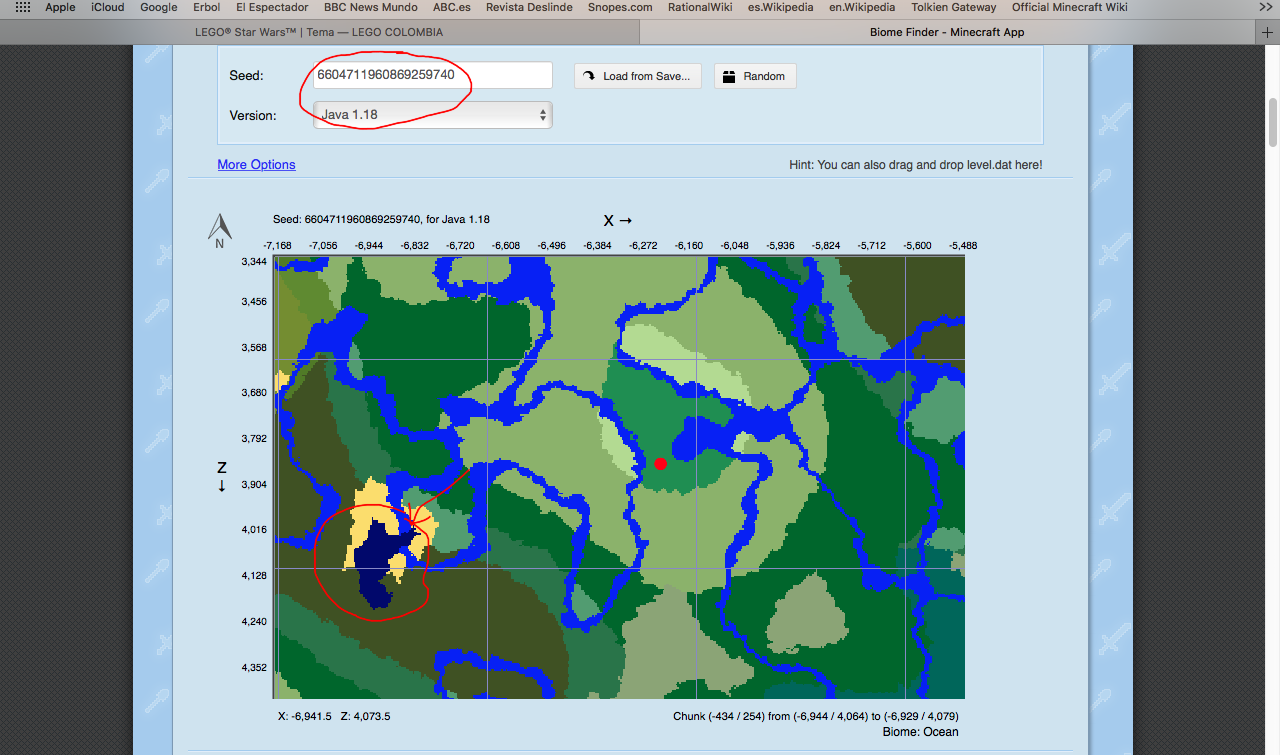Image resolution: width=1280 pixels, height=755 pixels.
Task: Open a new tab with plus button
Action: tap(1269, 32)
